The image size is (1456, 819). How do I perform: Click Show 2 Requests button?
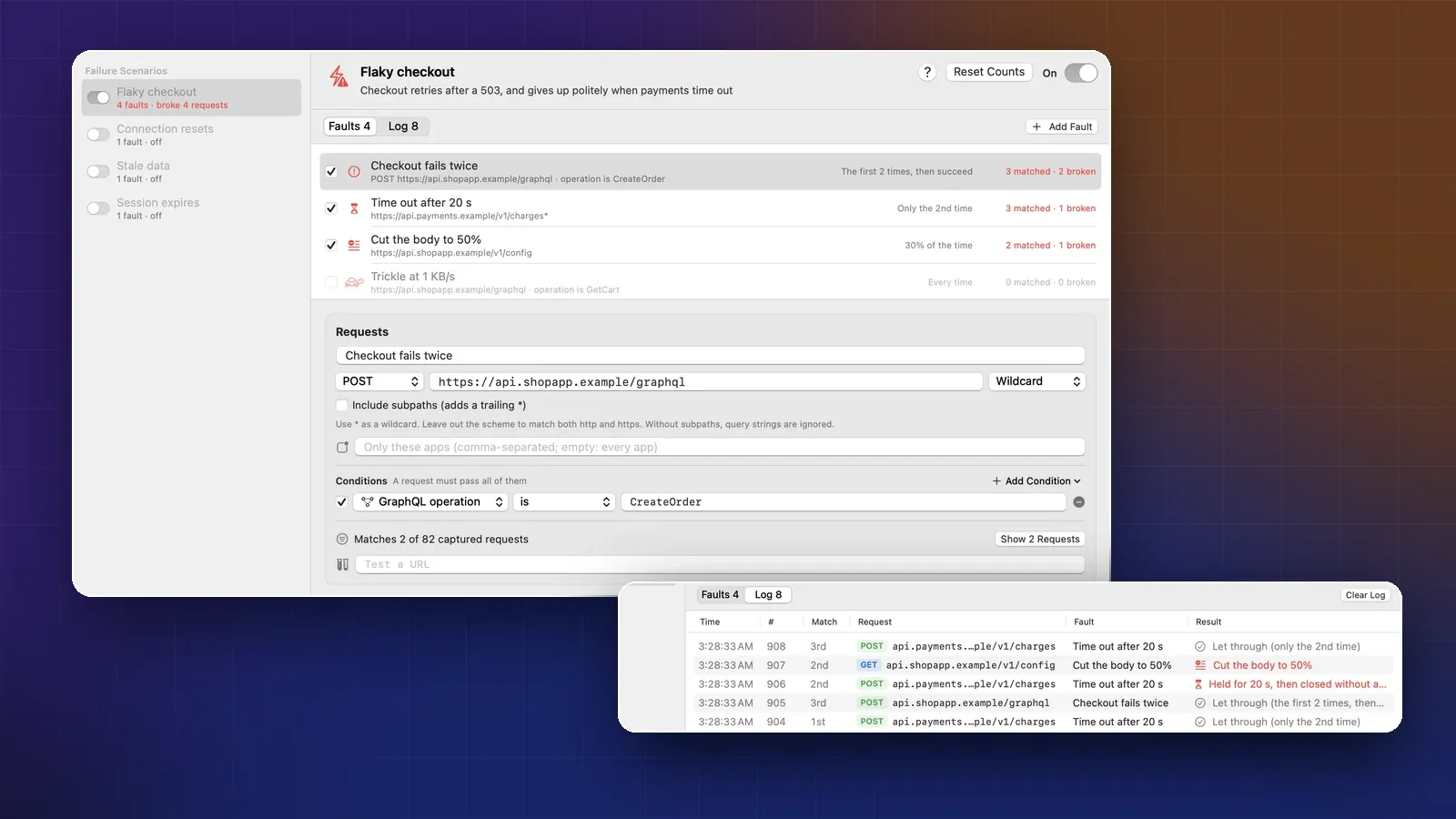tap(1040, 540)
